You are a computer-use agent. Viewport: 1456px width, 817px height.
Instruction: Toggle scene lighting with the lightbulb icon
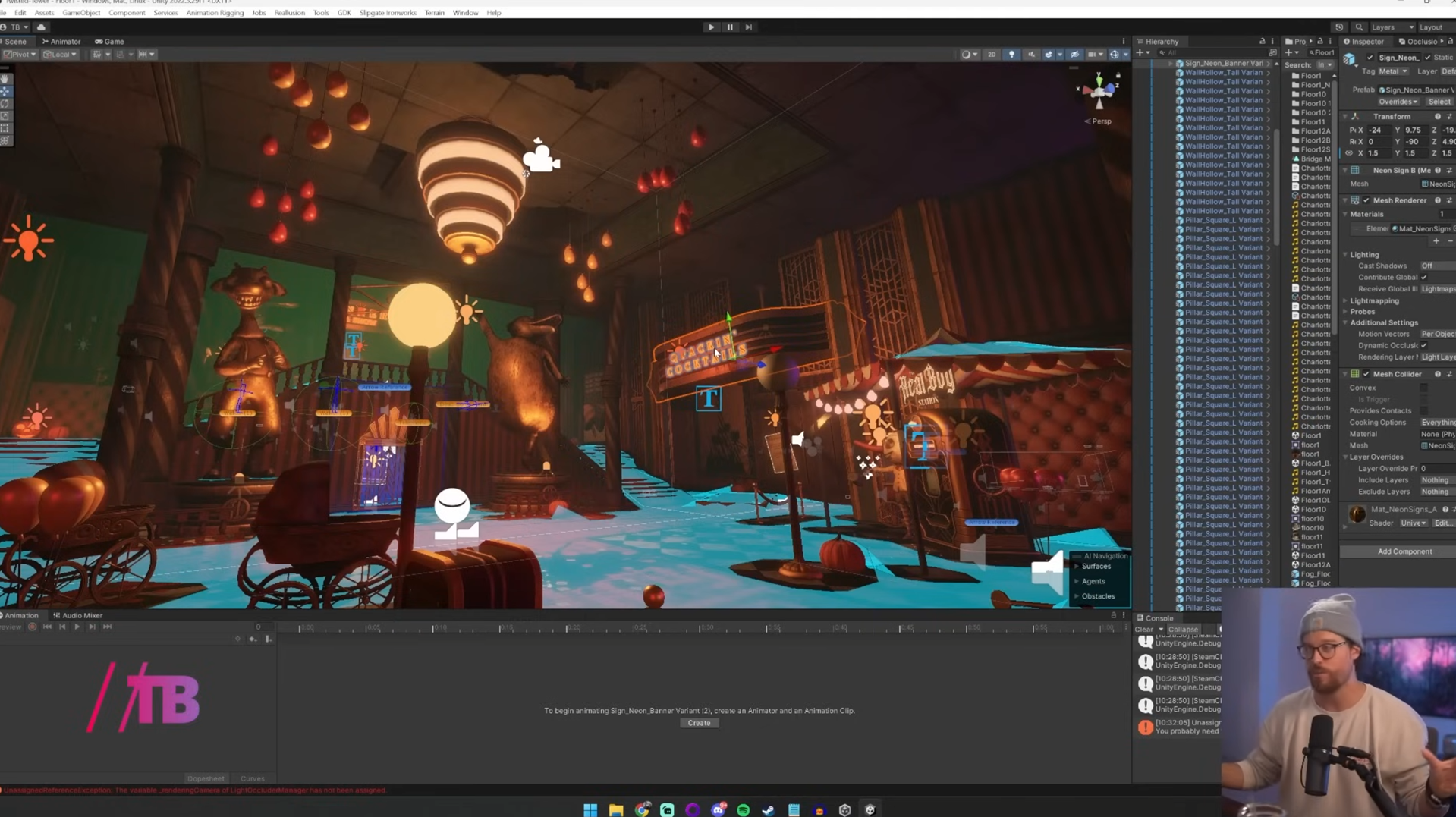pyautogui.click(x=1011, y=55)
